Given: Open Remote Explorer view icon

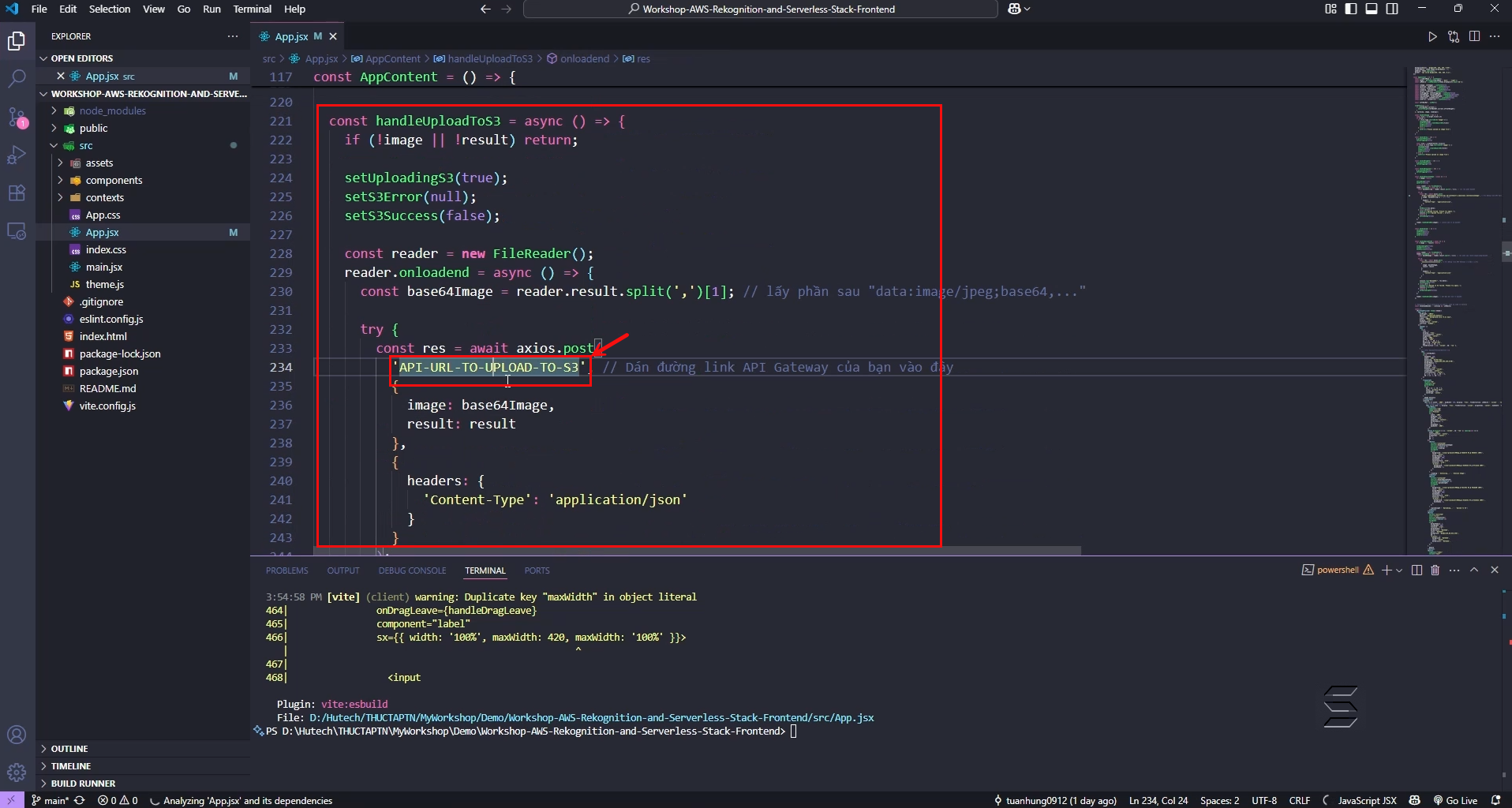Looking at the screenshot, I should (x=17, y=231).
